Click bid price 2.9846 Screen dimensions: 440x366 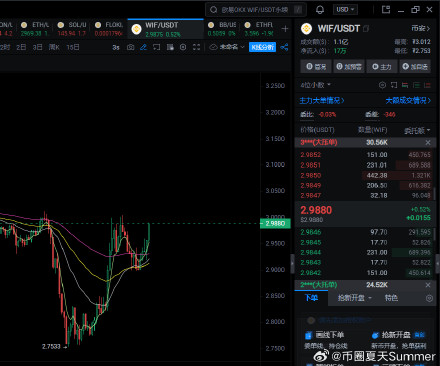[311, 232]
